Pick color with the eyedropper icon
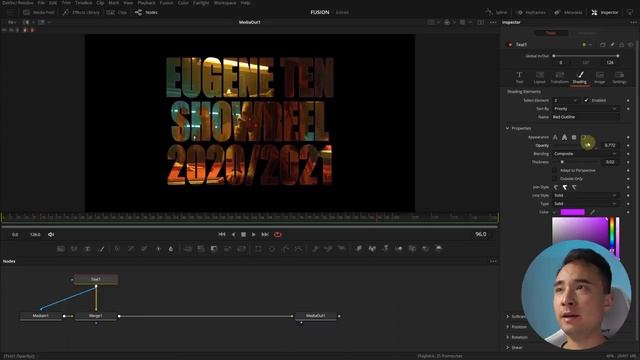640x360 pixels. click(593, 212)
